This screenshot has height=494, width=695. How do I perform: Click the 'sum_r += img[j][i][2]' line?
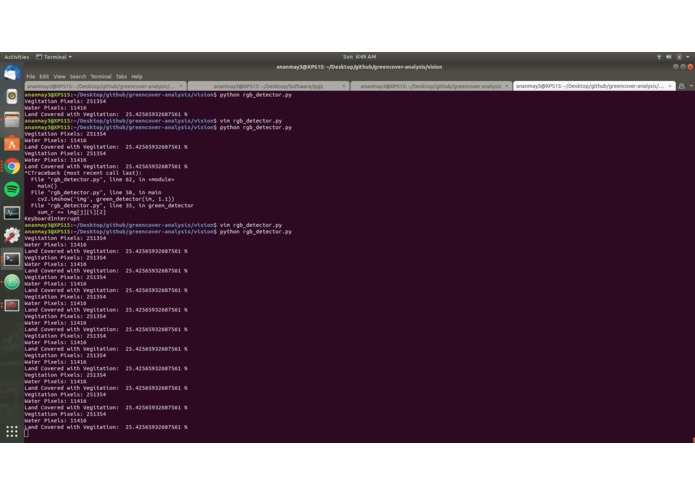tap(72, 212)
